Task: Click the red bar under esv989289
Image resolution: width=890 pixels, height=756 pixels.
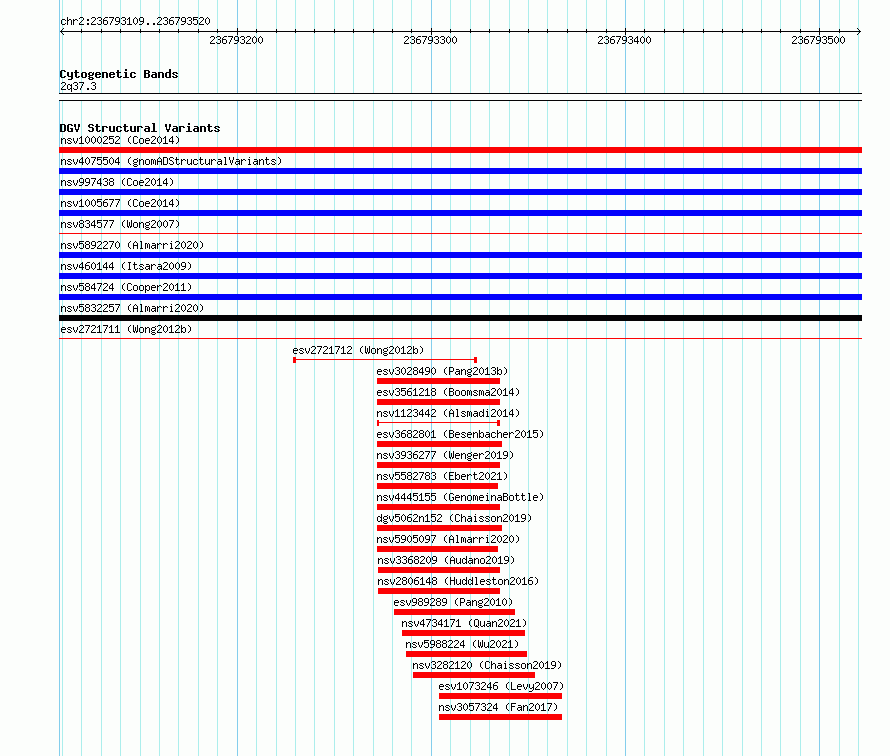Action: point(454,612)
